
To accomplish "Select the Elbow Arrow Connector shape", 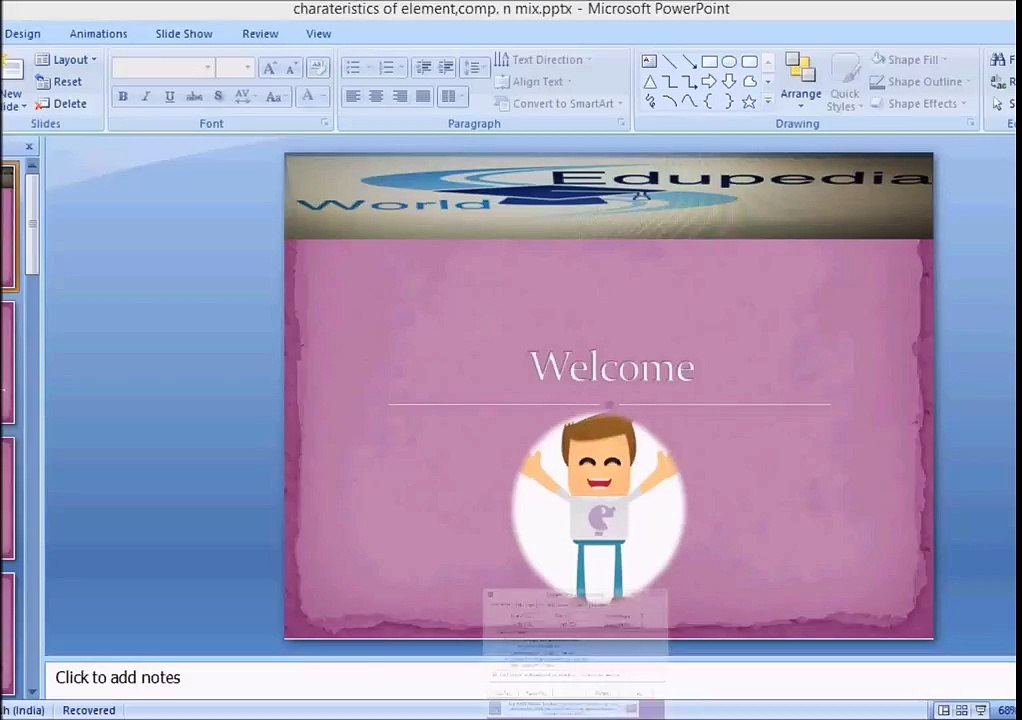I will tap(690, 81).
